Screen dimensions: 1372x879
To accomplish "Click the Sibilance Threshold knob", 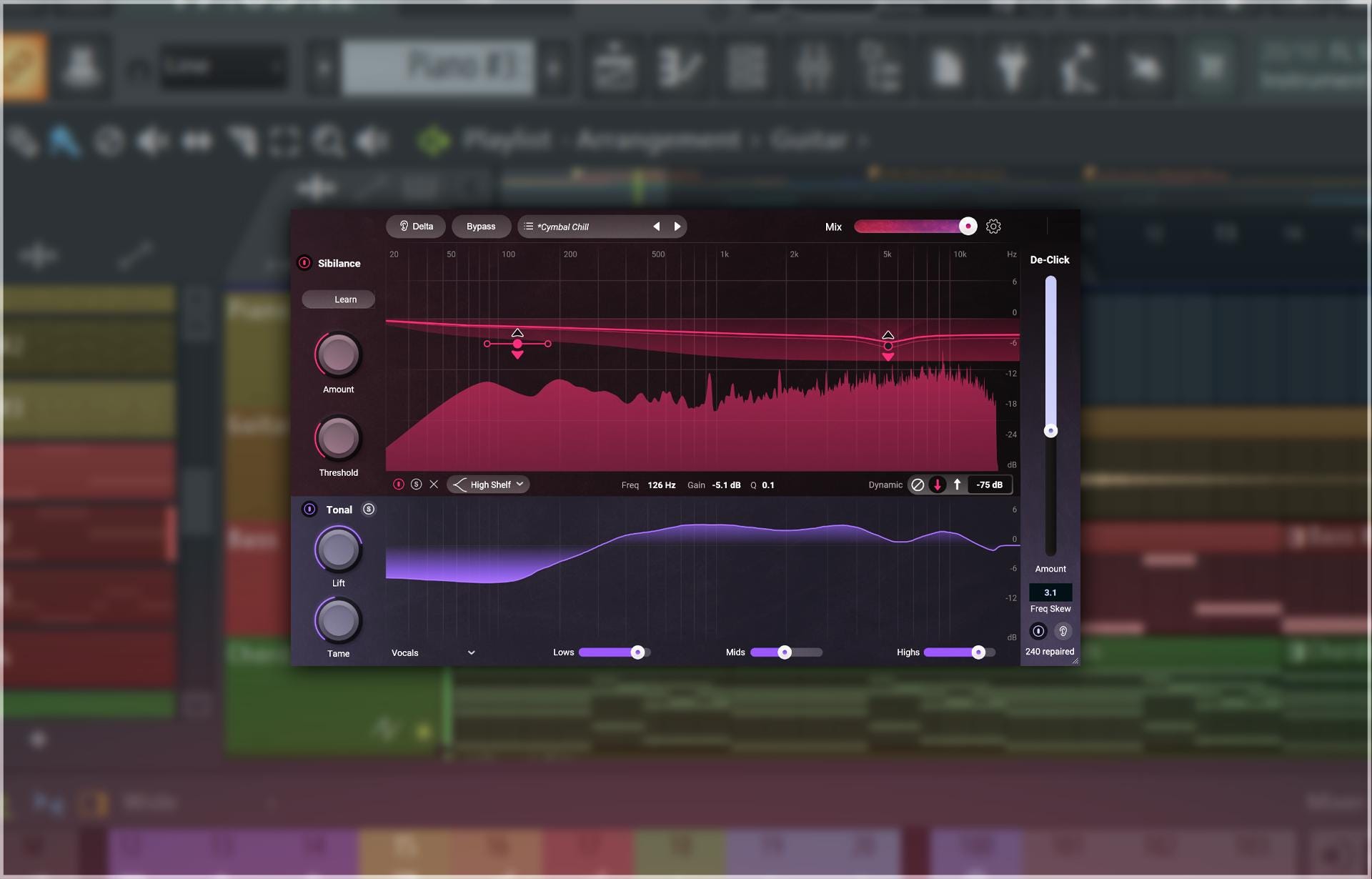I will point(339,438).
